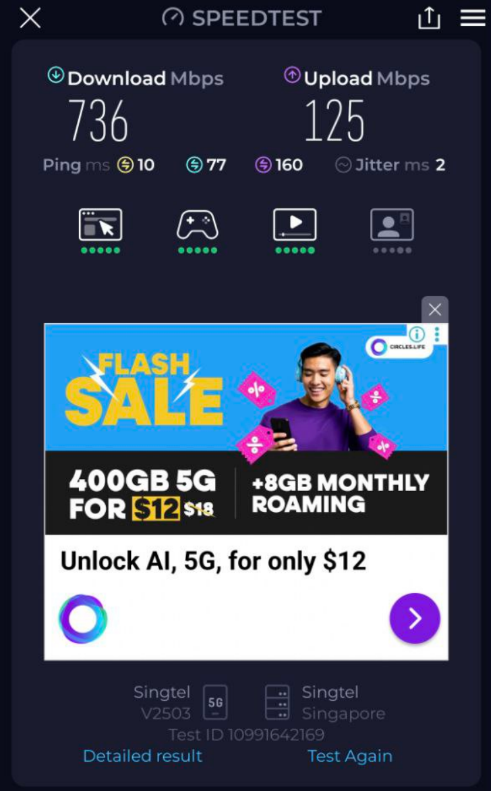Click the ad info icon
This screenshot has width=491, height=791.
(416, 333)
